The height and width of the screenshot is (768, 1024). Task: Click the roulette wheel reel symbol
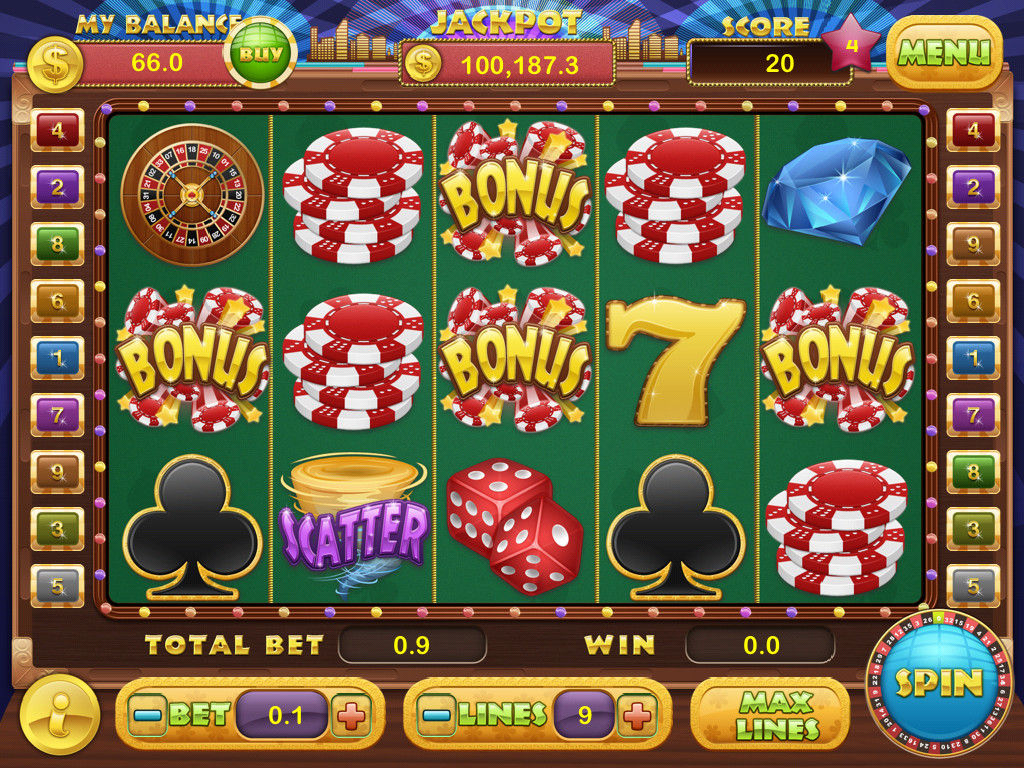pos(192,194)
